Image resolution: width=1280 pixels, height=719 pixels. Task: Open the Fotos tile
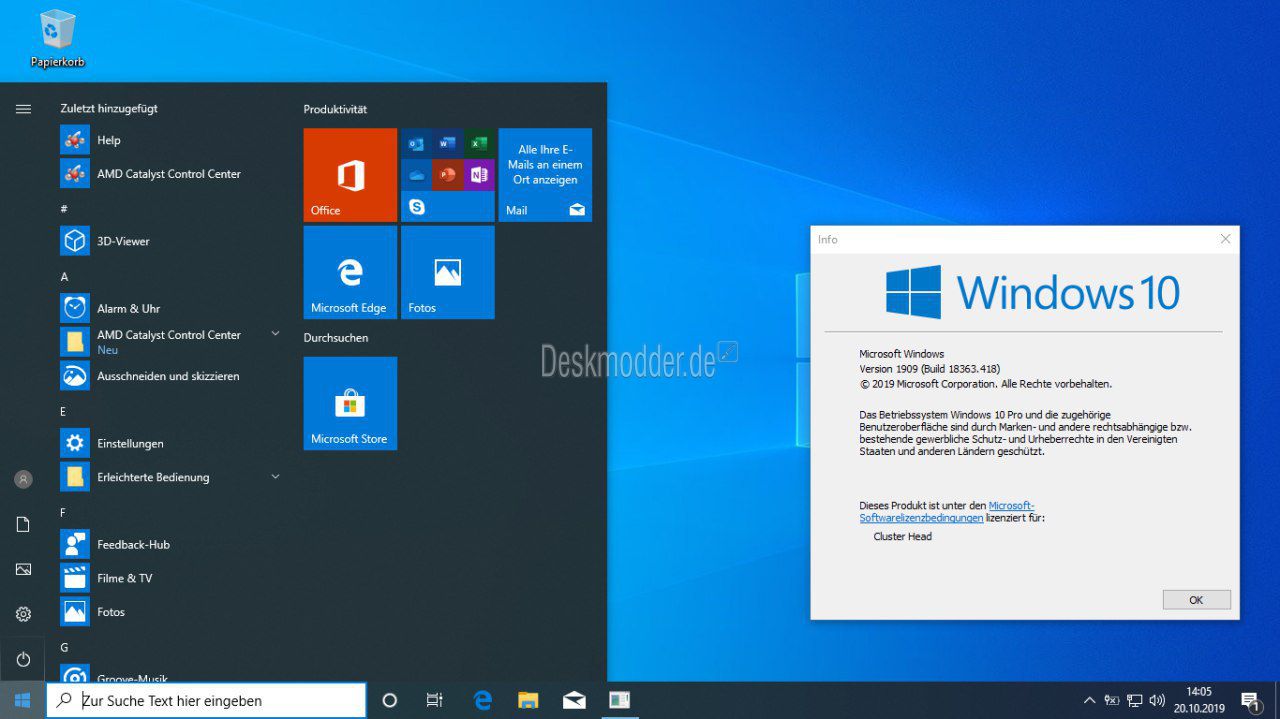[x=447, y=272]
